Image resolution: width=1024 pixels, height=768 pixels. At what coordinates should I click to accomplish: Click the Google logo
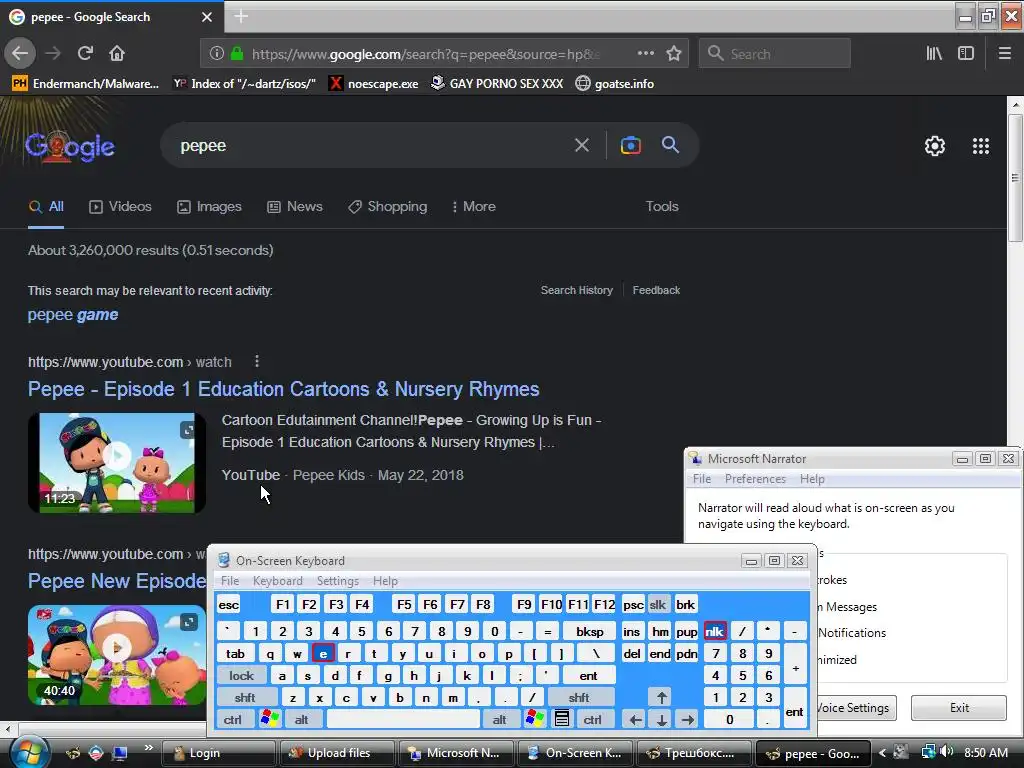point(70,146)
